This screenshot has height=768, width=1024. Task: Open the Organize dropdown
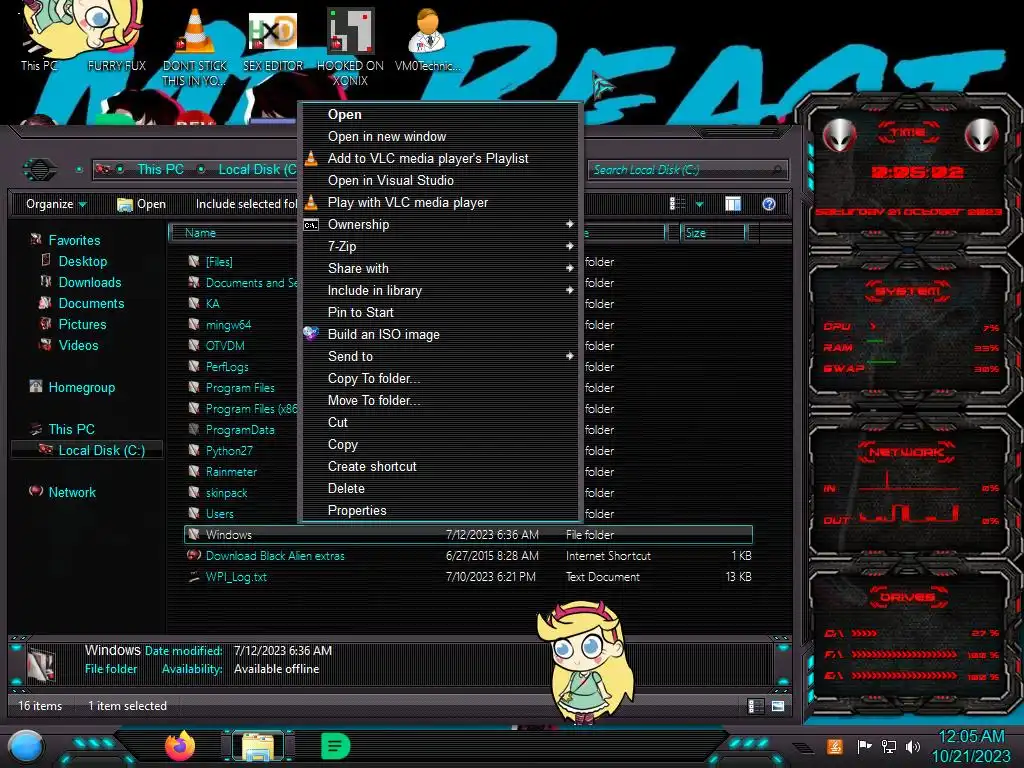click(x=56, y=204)
